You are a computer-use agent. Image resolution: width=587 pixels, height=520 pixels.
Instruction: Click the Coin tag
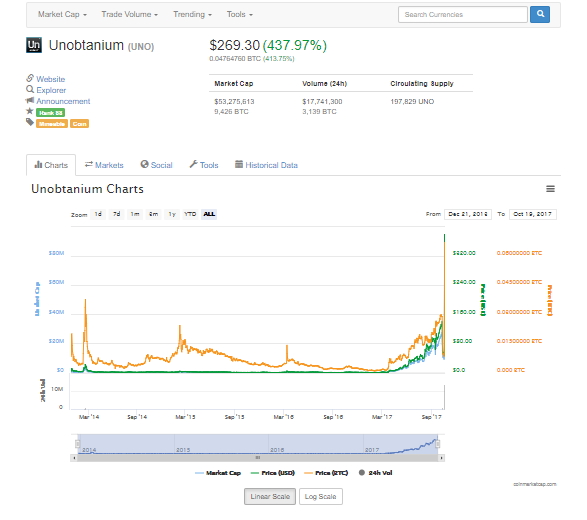79,124
